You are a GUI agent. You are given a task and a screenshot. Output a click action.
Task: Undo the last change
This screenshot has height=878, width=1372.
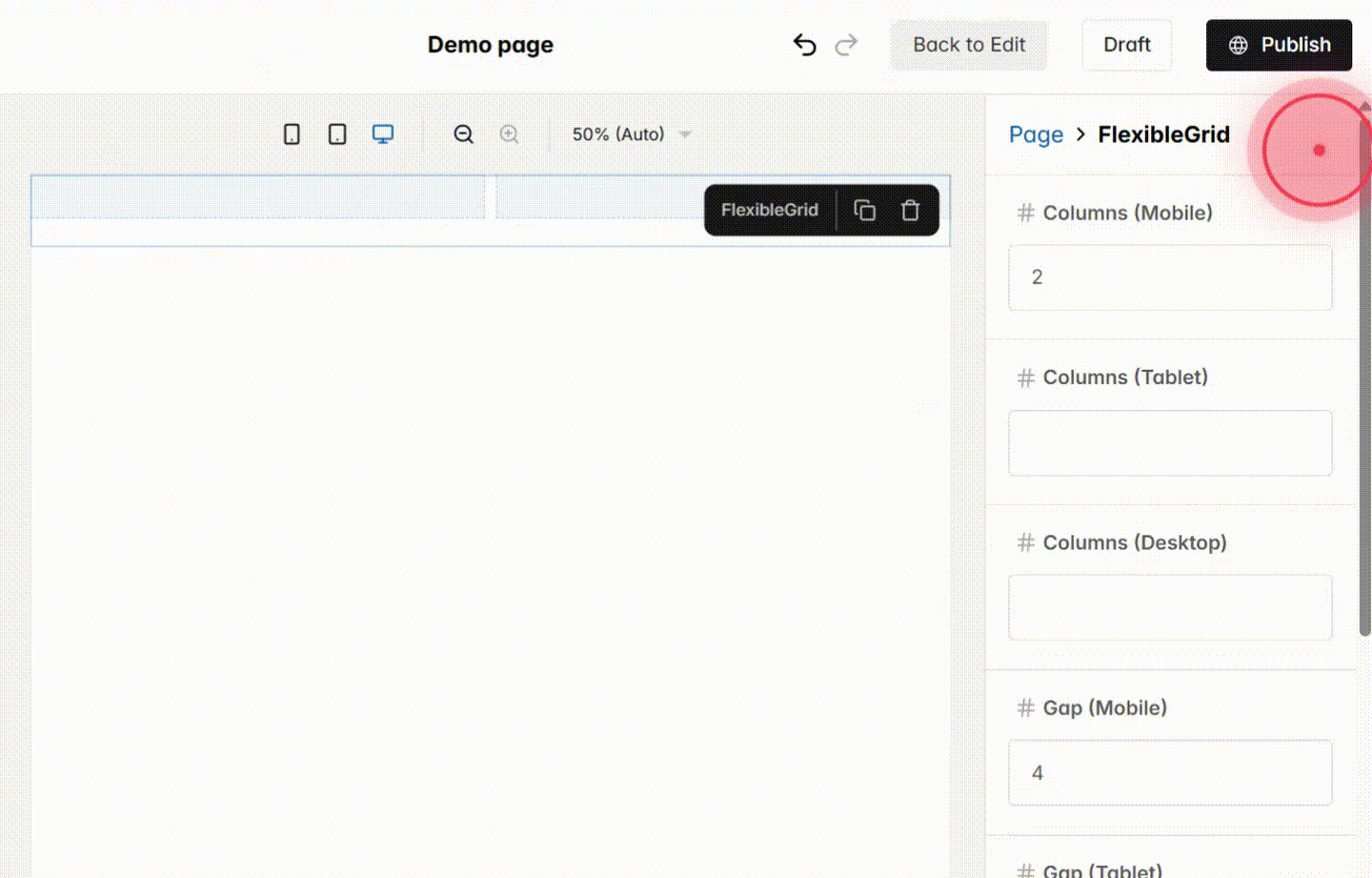(x=804, y=44)
